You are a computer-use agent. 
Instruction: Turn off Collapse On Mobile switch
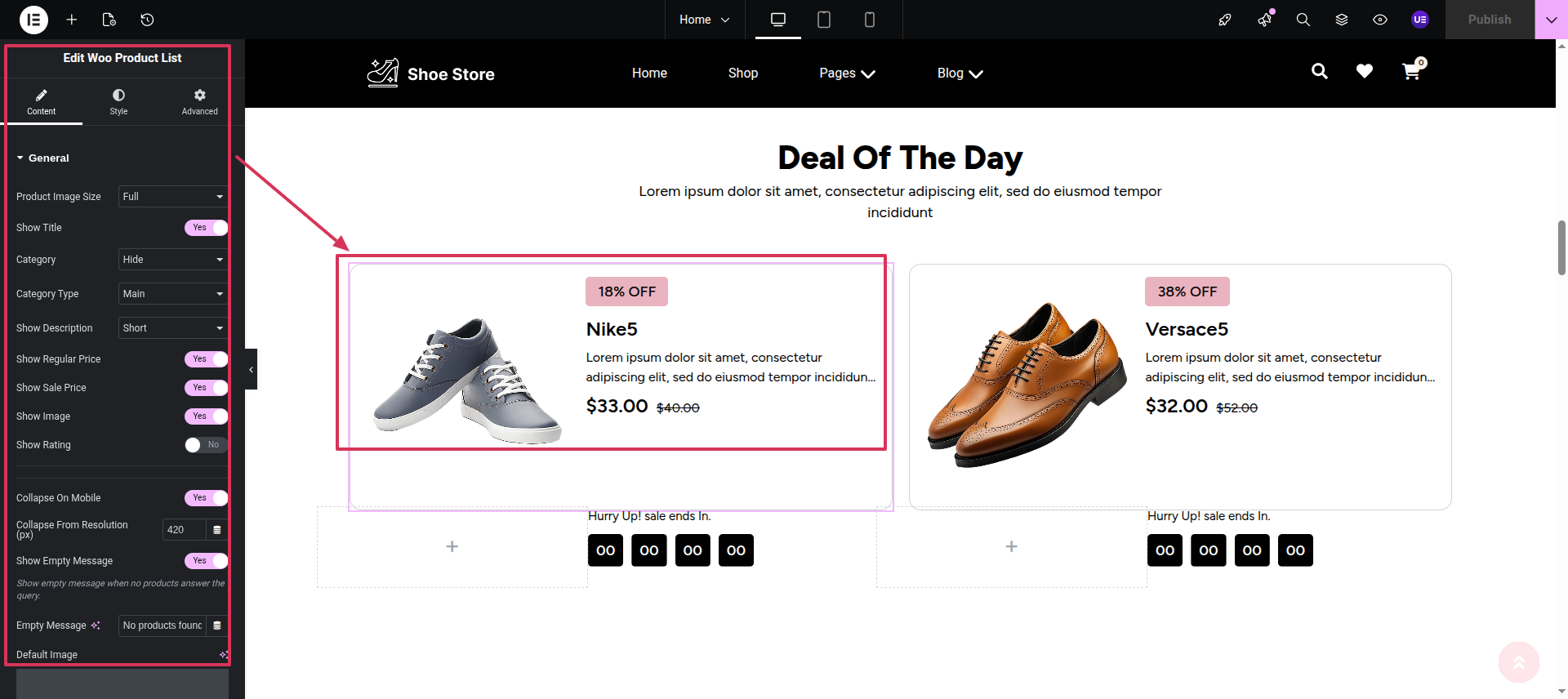point(205,498)
